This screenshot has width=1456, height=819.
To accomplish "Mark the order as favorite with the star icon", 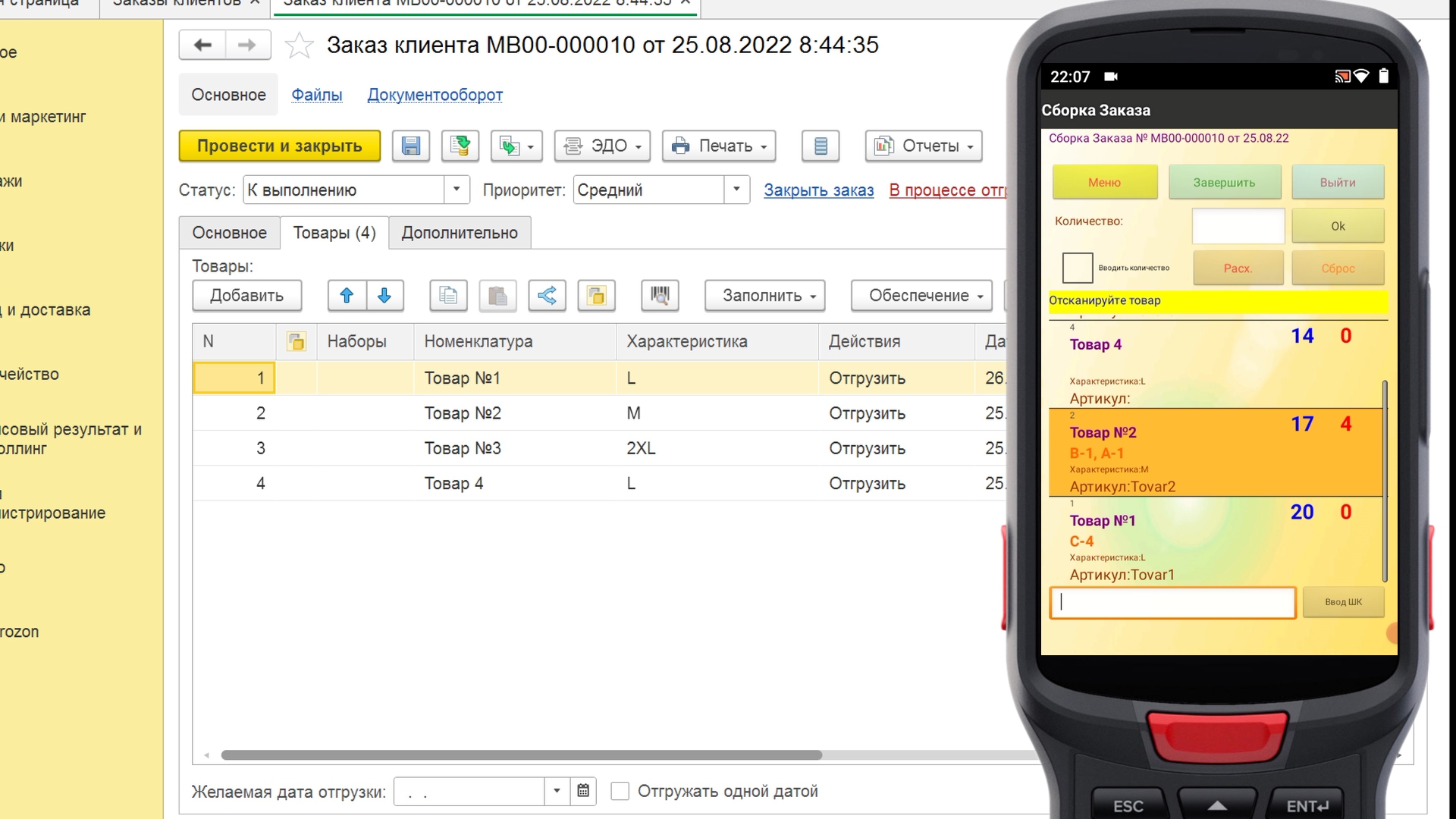I will [299, 45].
